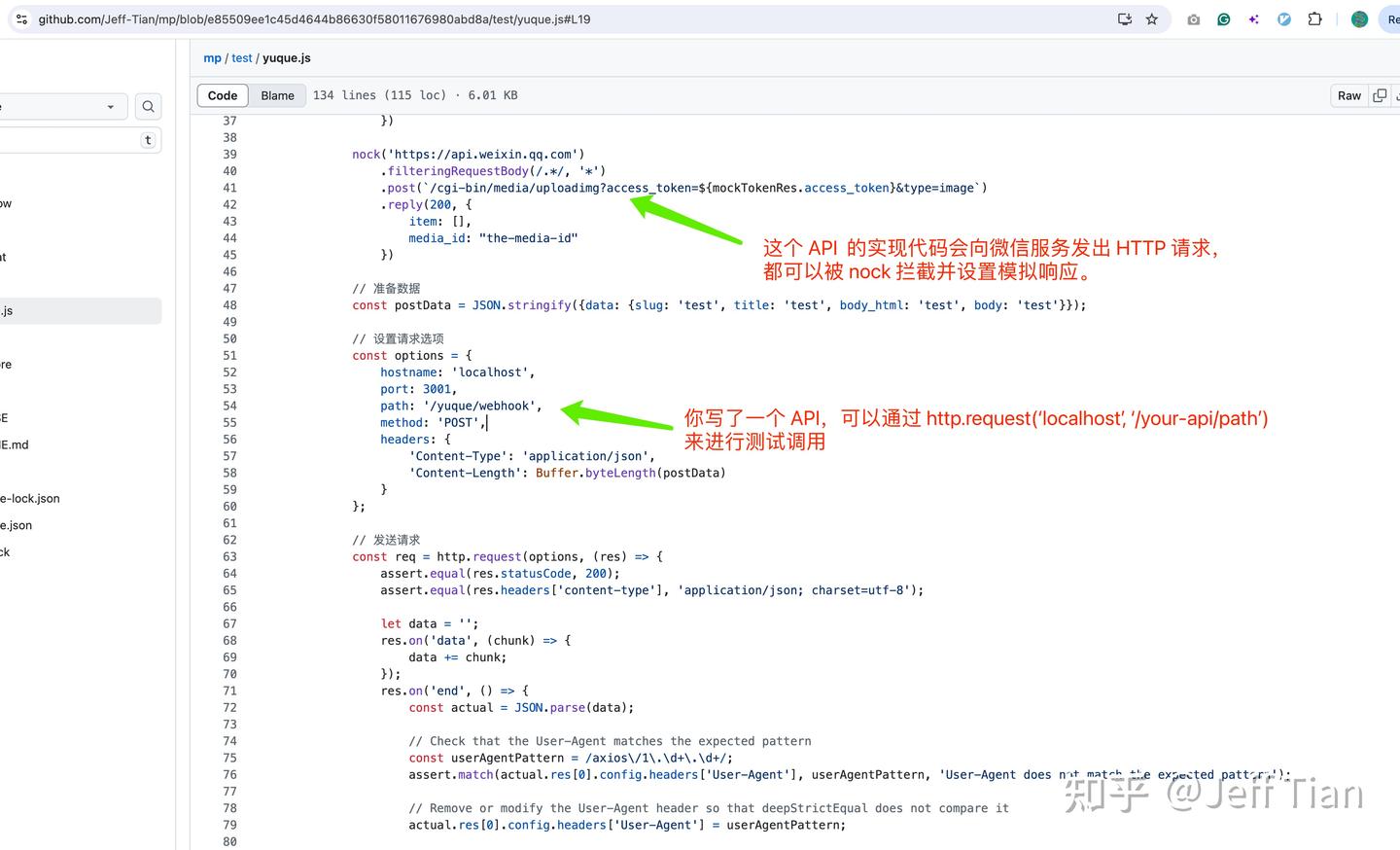Open repository search with the magnifier icon
The image size is (1400, 850).
point(148,106)
